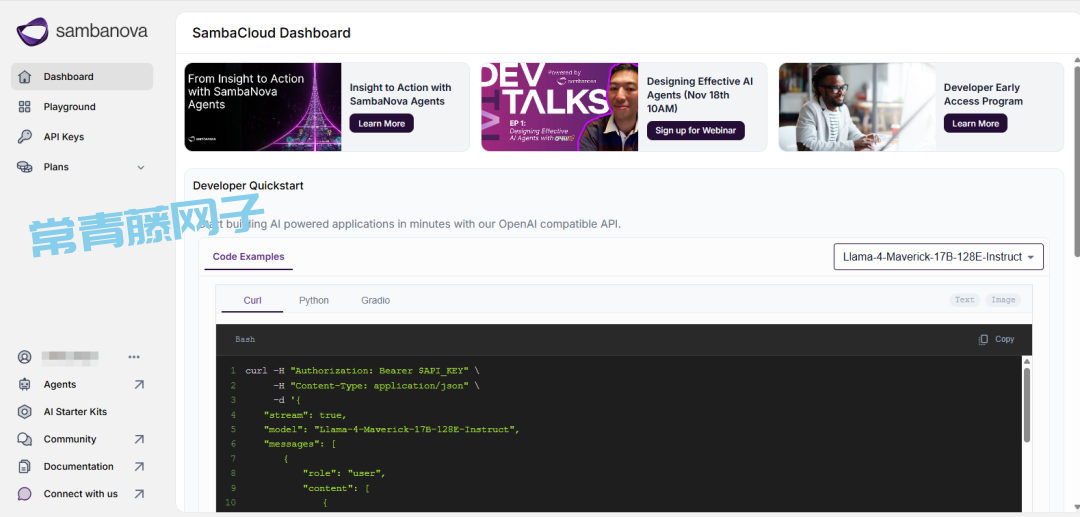The width and height of the screenshot is (1080, 517).
Task: Open the Llama-4-Maverick model dropdown
Action: tap(938, 257)
